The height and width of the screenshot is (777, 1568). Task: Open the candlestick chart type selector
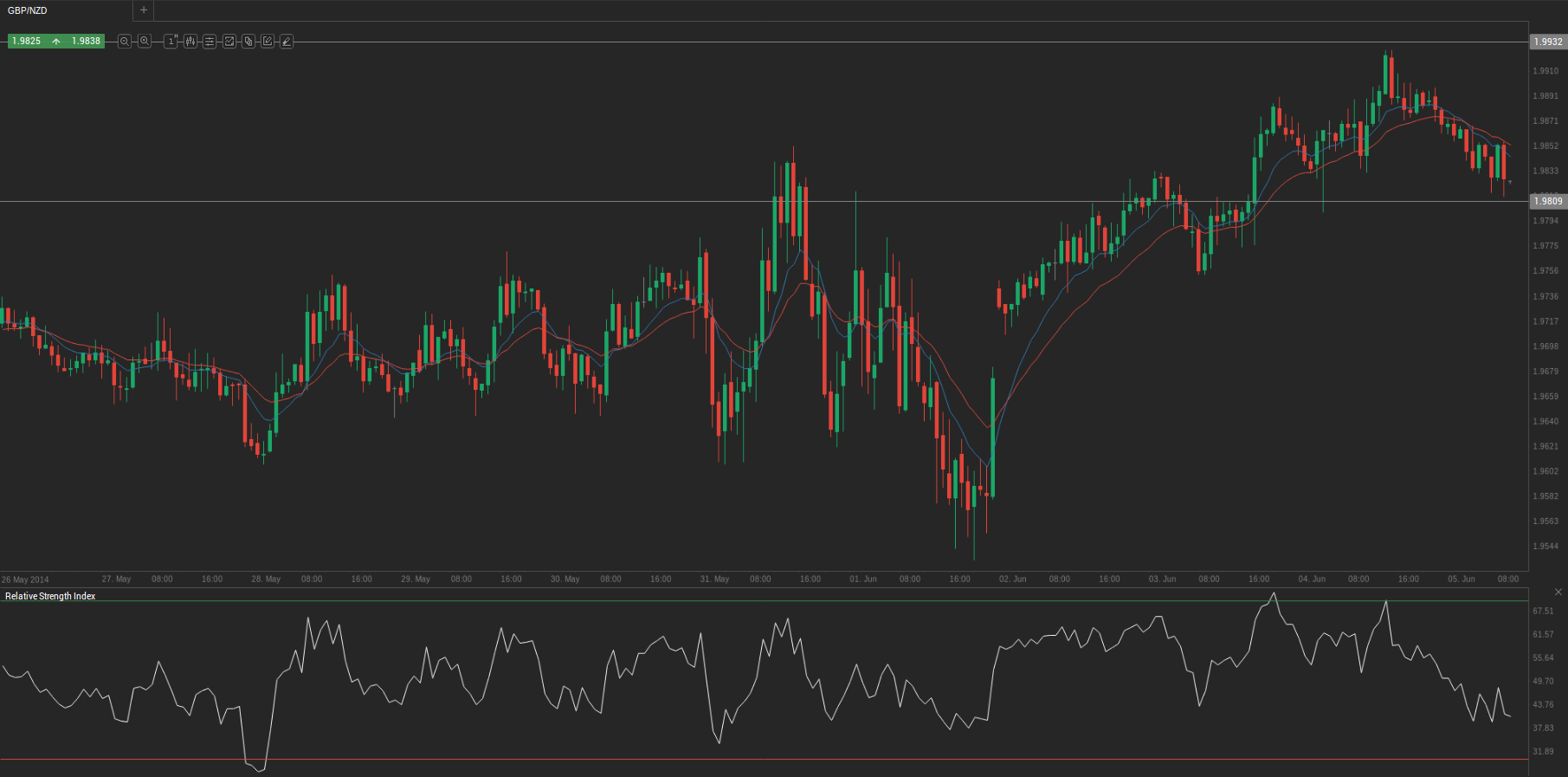[x=190, y=42]
